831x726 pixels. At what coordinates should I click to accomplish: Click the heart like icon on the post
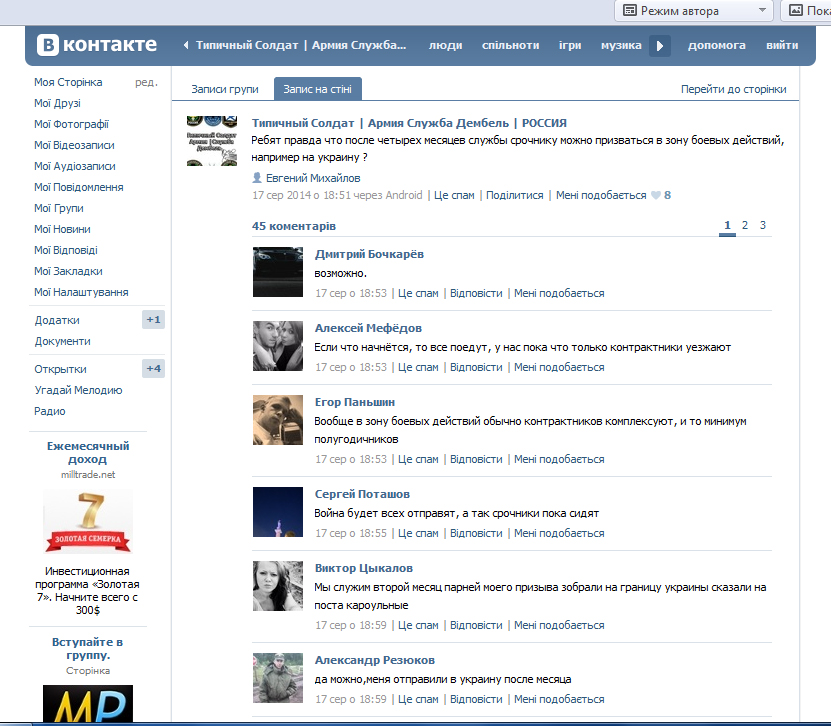click(x=656, y=196)
